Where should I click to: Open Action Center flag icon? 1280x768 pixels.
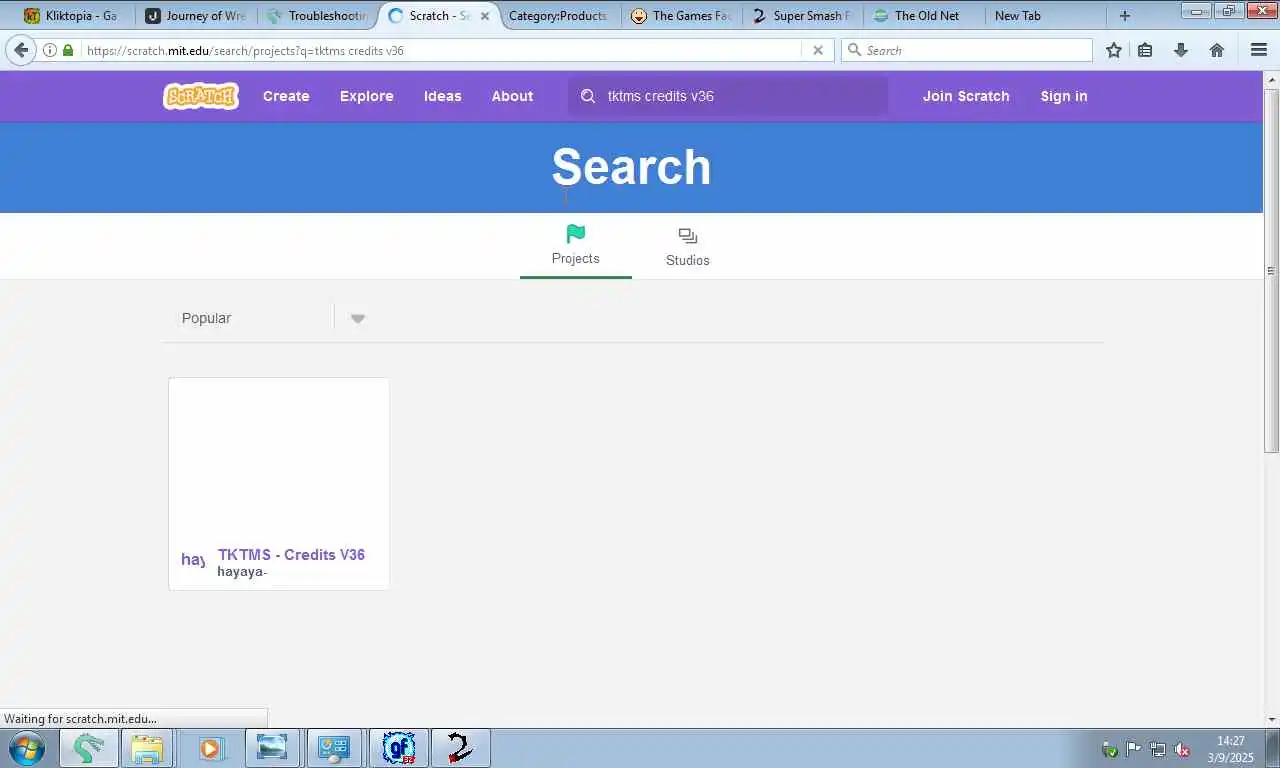[1134, 749]
